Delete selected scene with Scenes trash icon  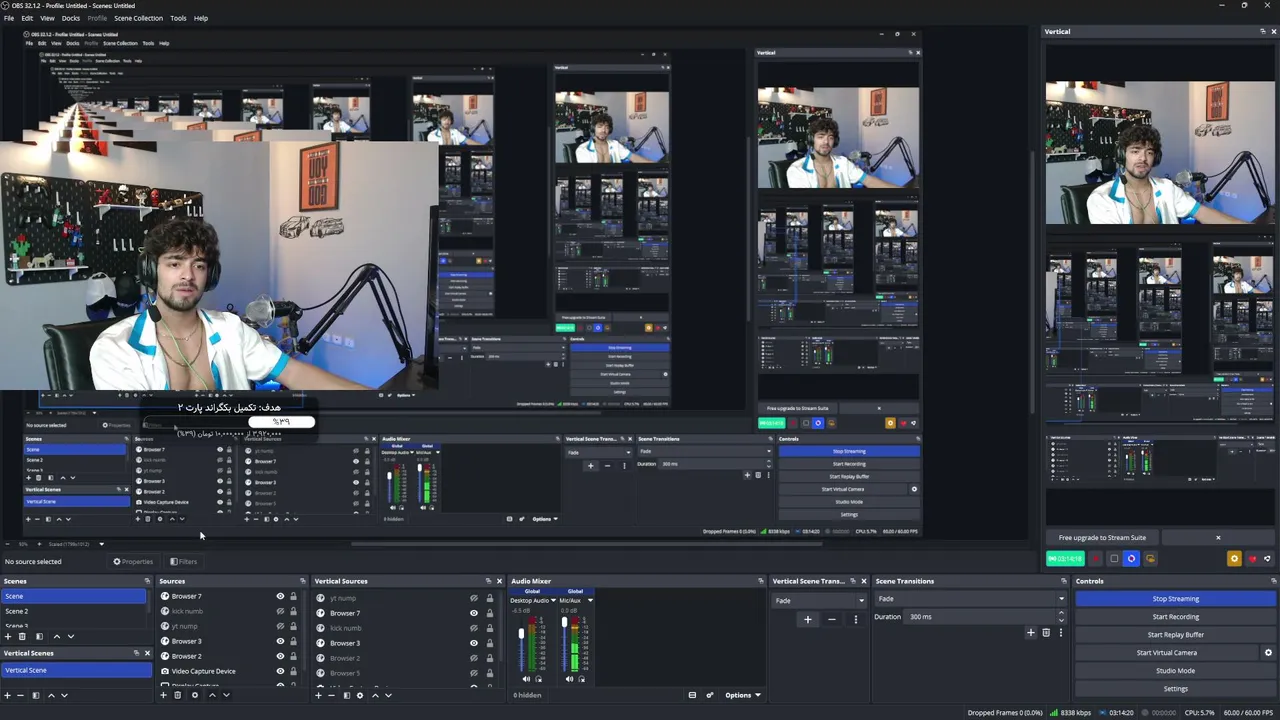pos(22,636)
